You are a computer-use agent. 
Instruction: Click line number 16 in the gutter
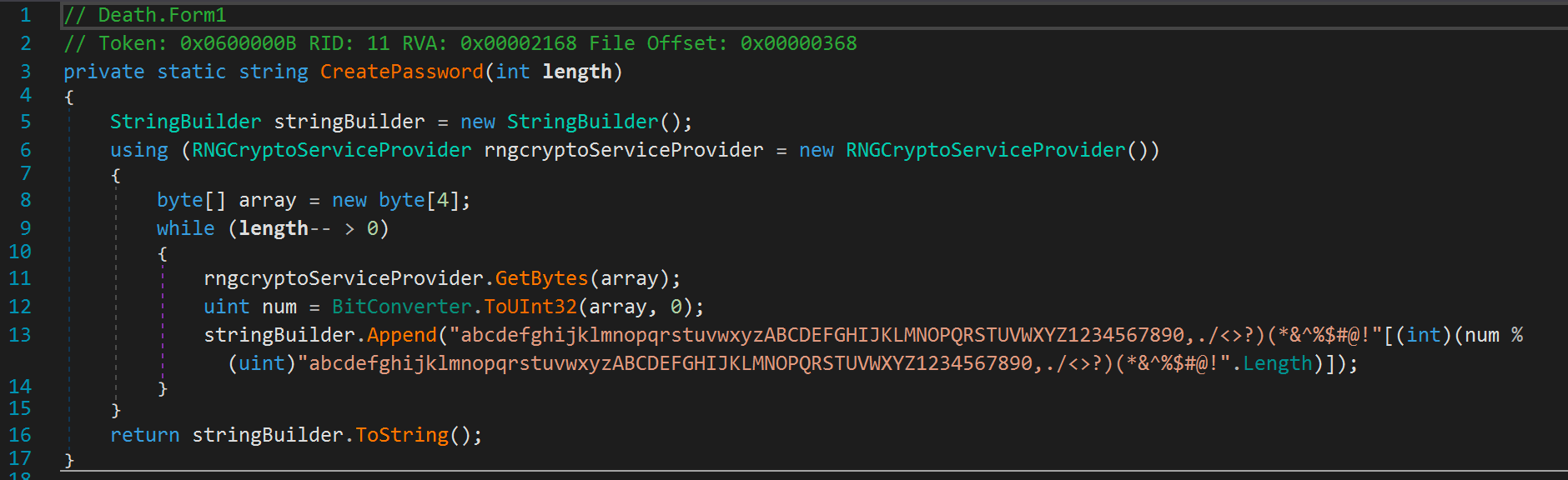tap(20, 435)
